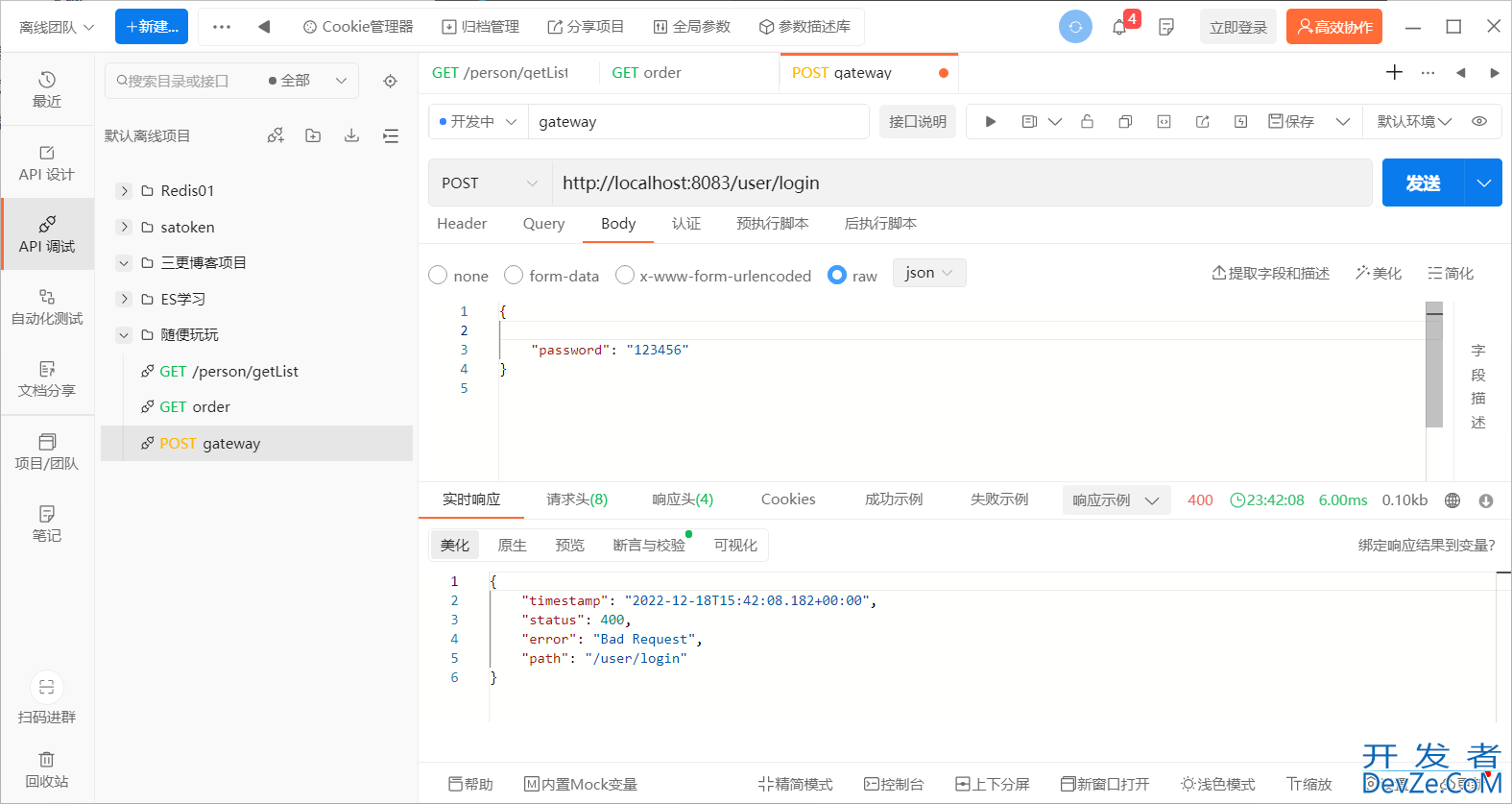The image size is (1512, 804).
Task: Open the 文档分享 sidebar section
Action: click(x=47, y=379)
